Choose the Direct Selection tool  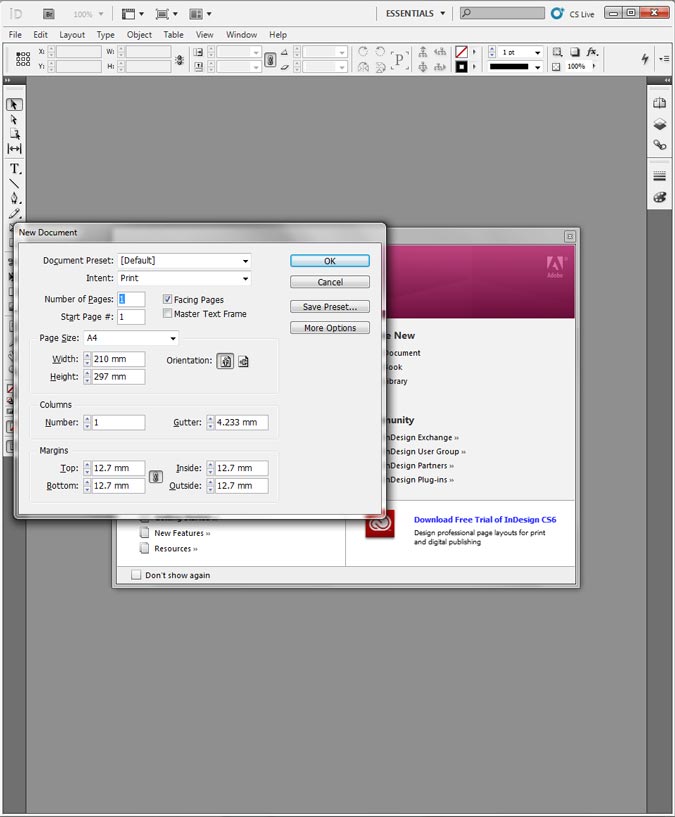pos(15,119)
